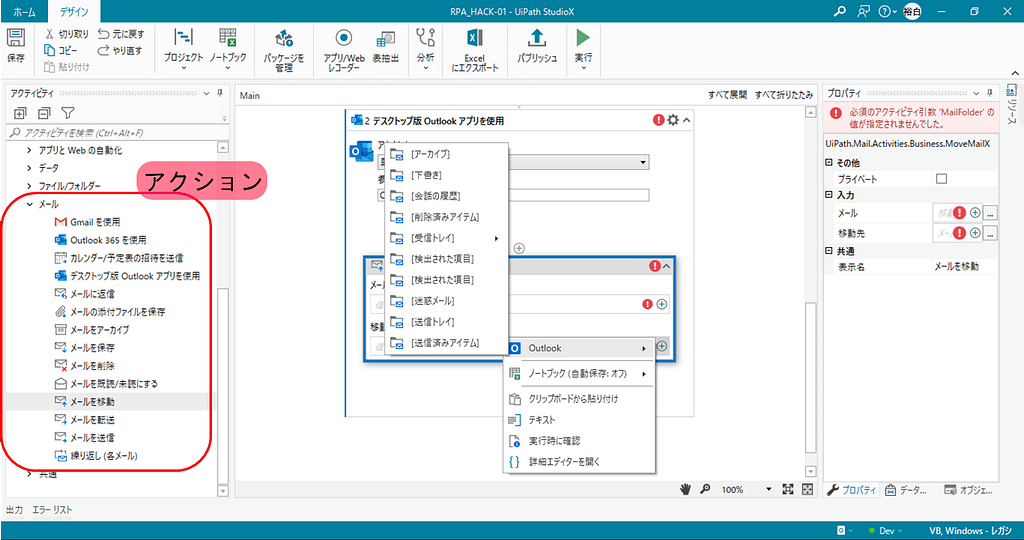Click すべて展開 link
The width and height of the screenshot is (1024, 540).
pos(727,95)
